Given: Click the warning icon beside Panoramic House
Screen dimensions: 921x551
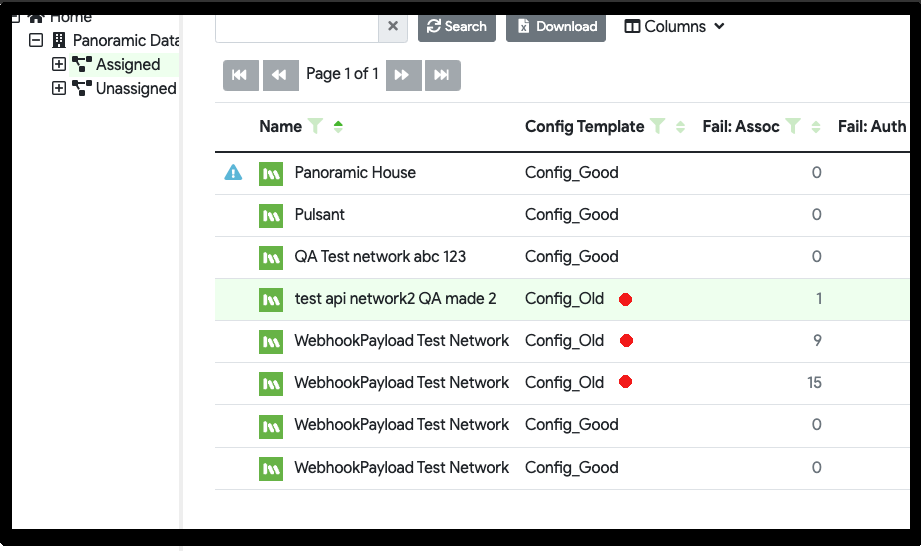Looking at the screenshot, I should 233,173.
